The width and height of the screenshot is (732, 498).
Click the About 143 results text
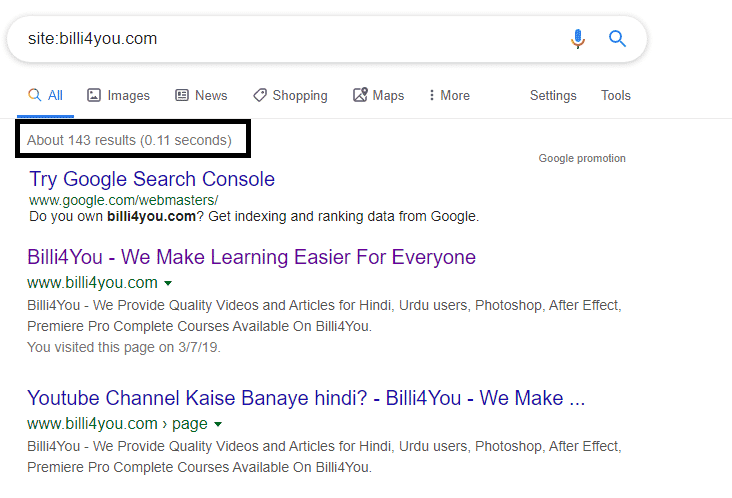pyautogui.click(x=129, y=140)
